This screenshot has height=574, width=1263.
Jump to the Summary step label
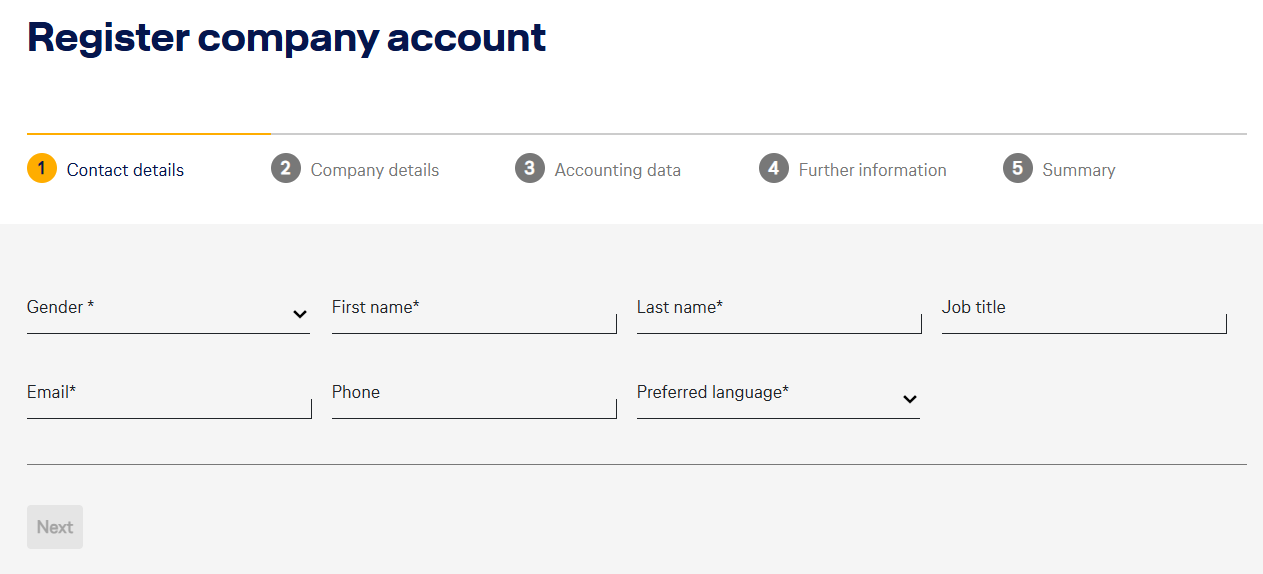click(x=1078, y=170)
